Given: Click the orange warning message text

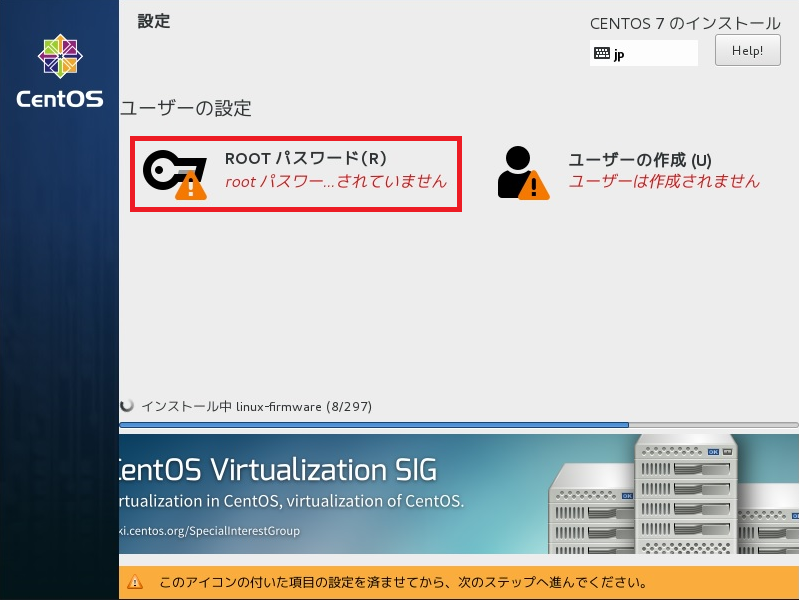Looking at the screenshot, I should 403,582.
